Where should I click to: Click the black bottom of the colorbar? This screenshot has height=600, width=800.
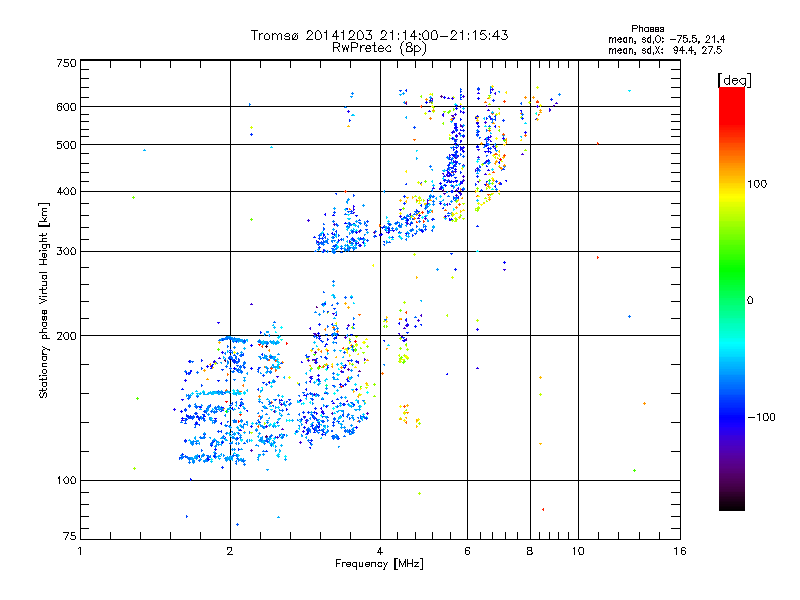[x=732, y=503]
